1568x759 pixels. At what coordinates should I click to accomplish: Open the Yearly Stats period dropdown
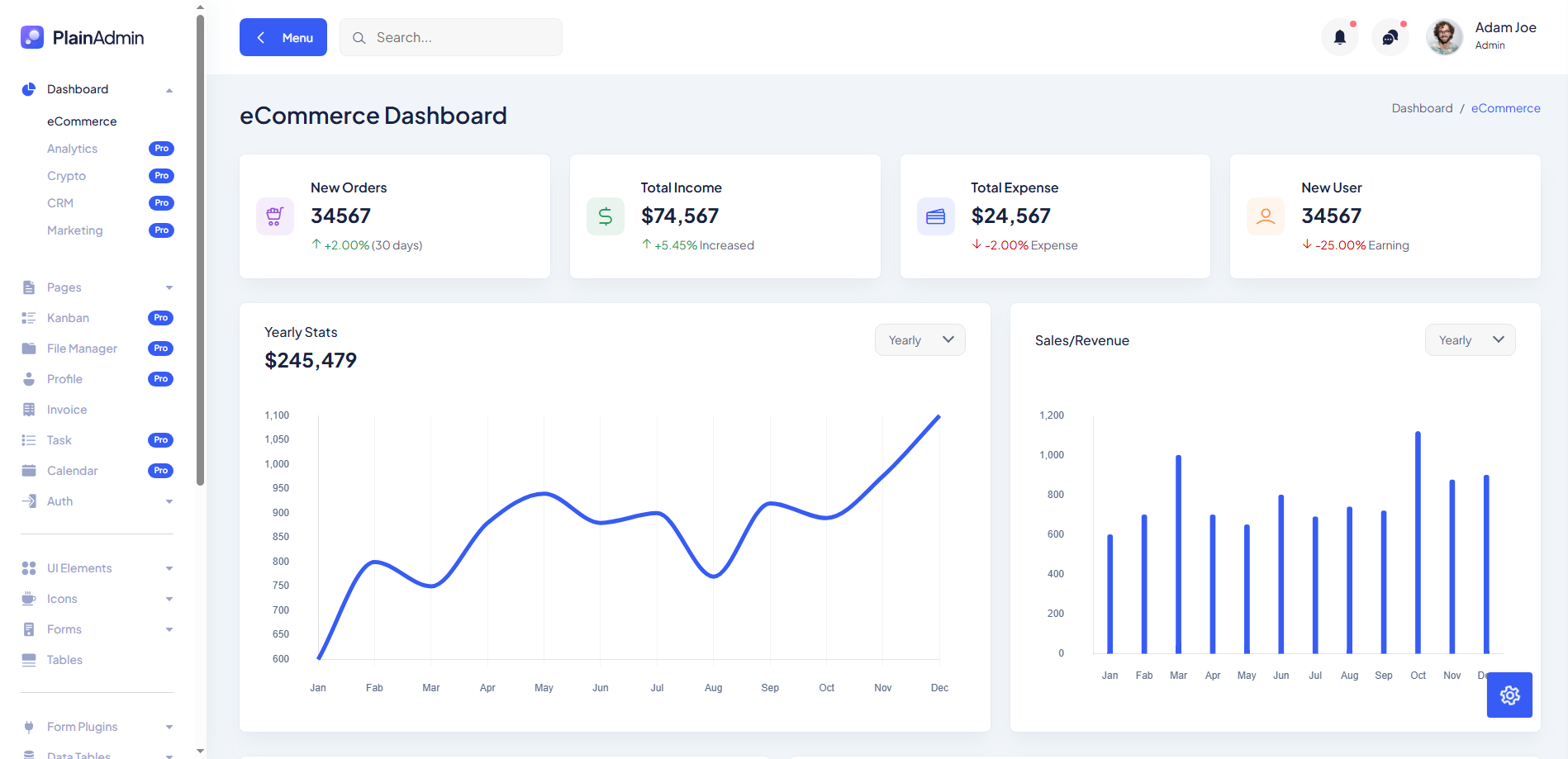pos(920,340)
